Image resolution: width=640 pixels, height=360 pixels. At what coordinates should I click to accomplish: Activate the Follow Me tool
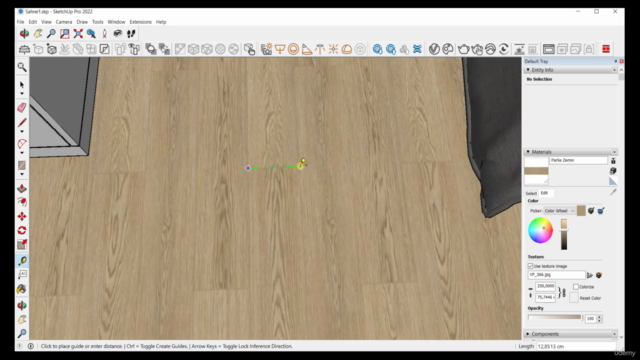(x=22, y=202)
